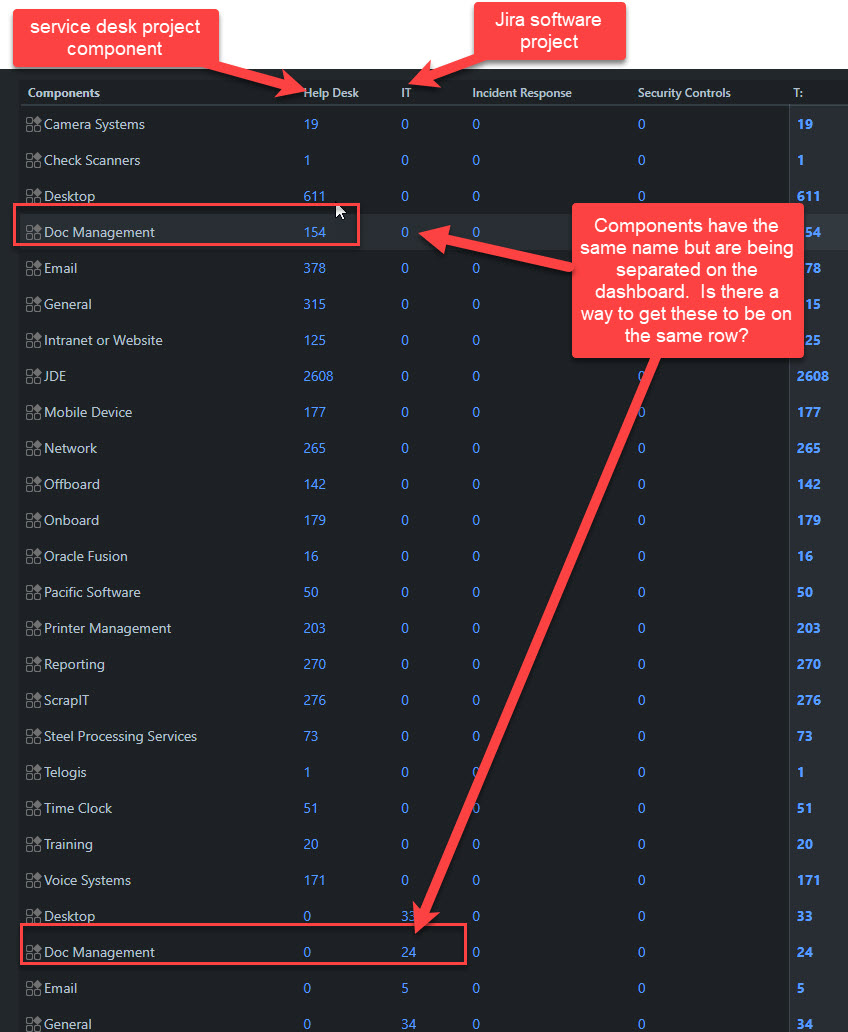Click the Steel Processing Services component icon
The width and height of the screenshot is (848, 1032).
[x=34, y=736]
